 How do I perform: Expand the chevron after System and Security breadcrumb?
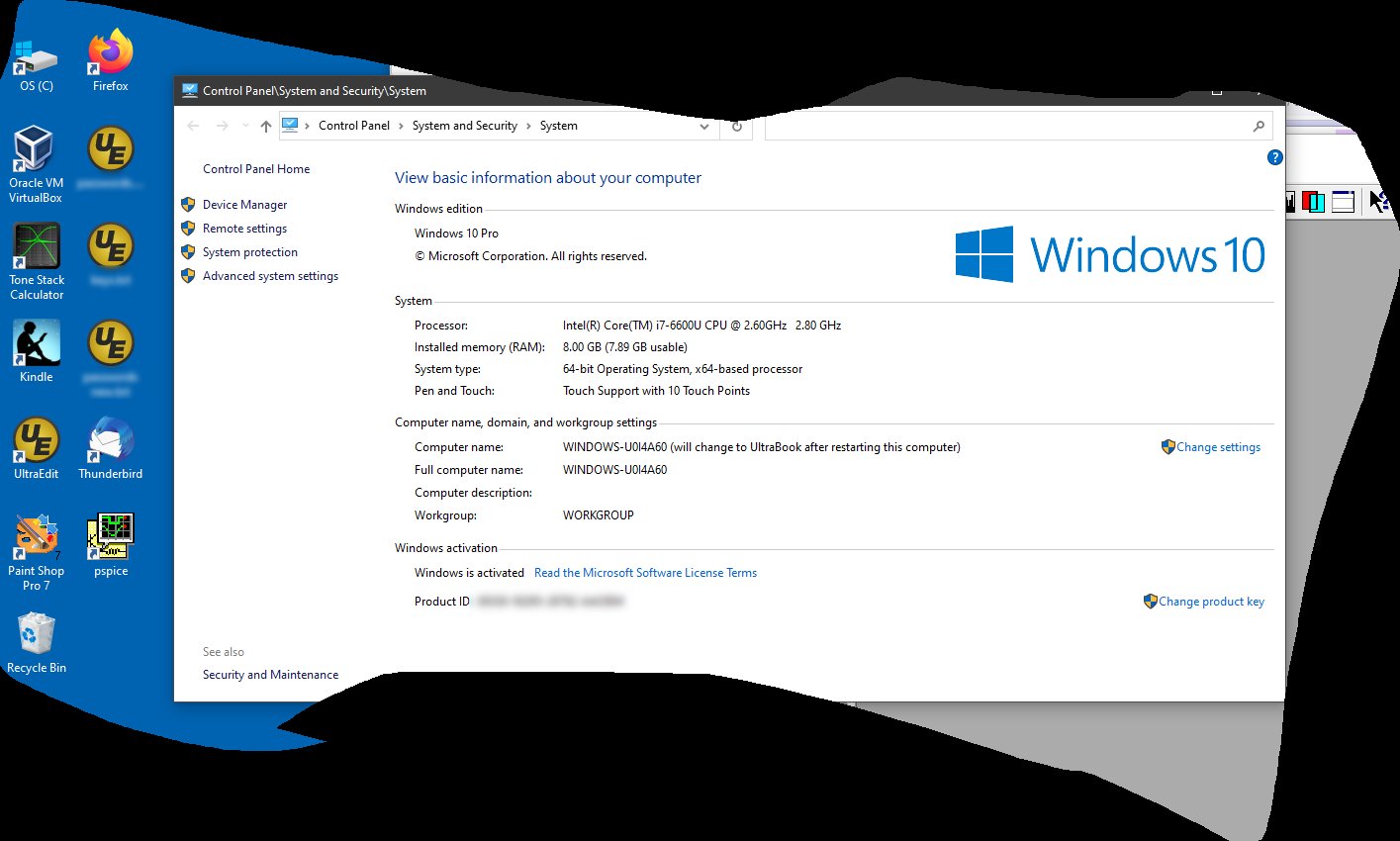[x=528, y=126]
